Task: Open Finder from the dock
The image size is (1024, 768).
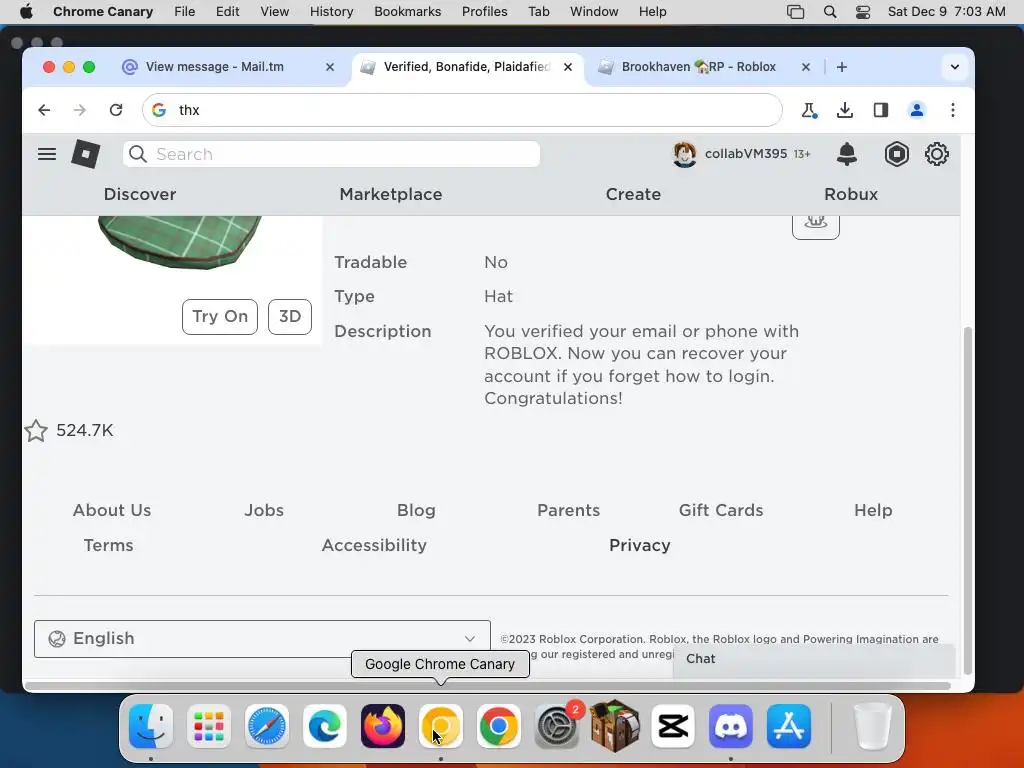Action: (x=151, y=726)
